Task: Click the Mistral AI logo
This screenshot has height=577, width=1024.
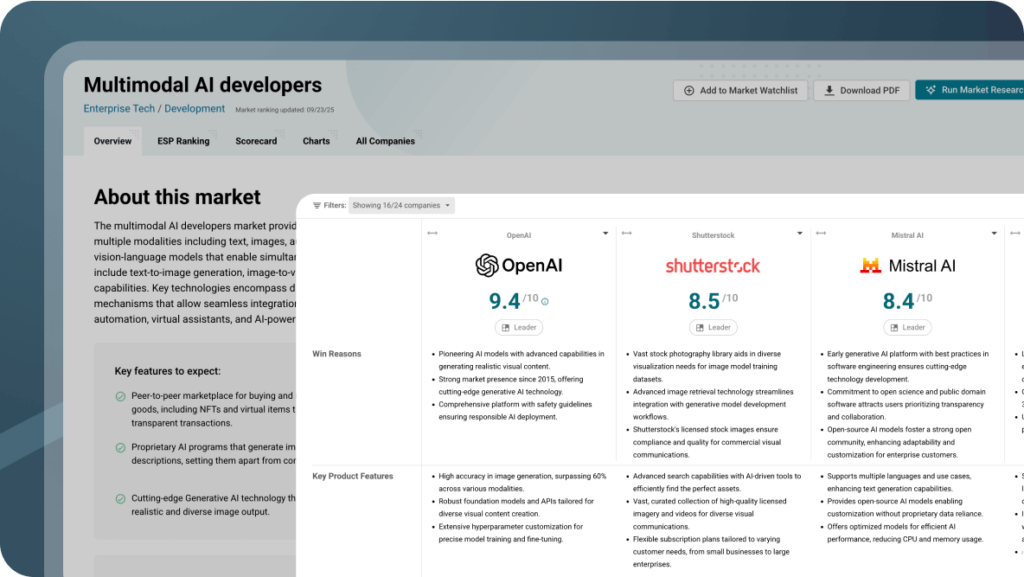Action: point(907,266)
